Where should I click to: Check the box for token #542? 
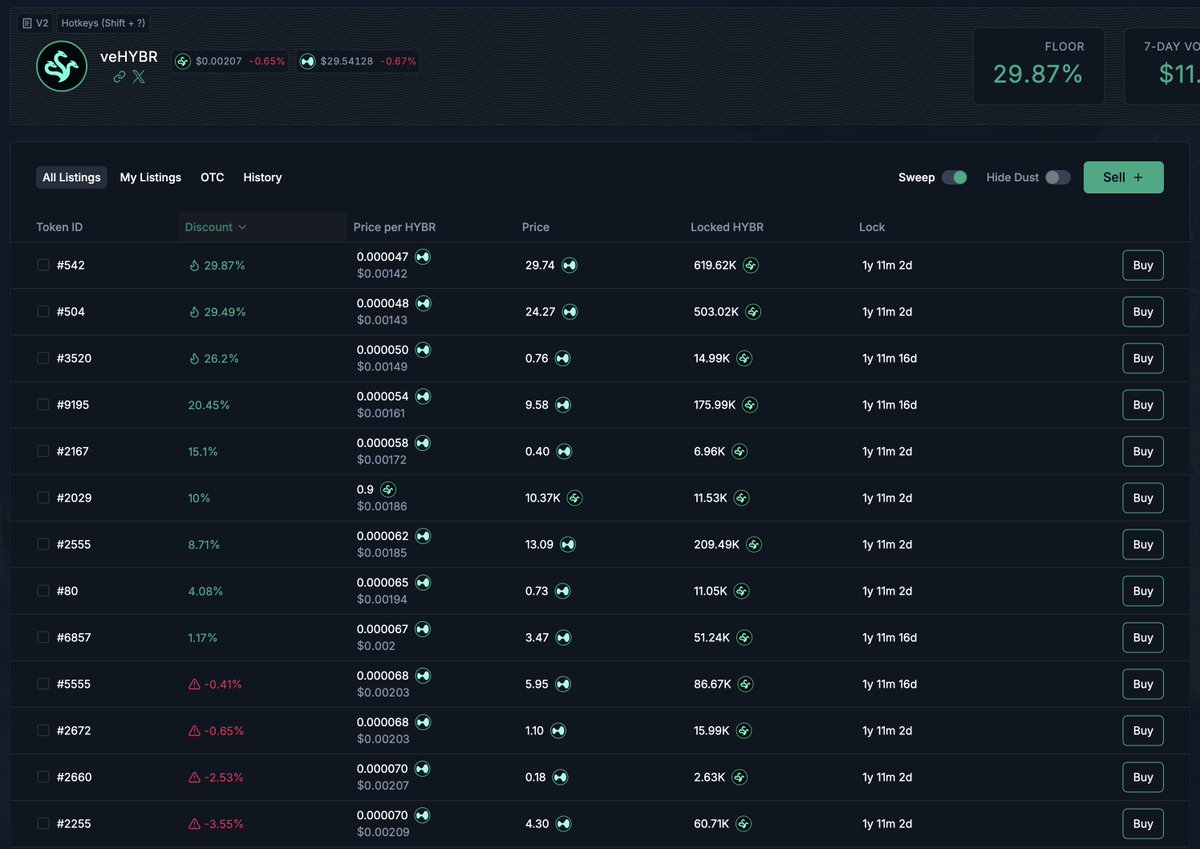coord(43,265)
